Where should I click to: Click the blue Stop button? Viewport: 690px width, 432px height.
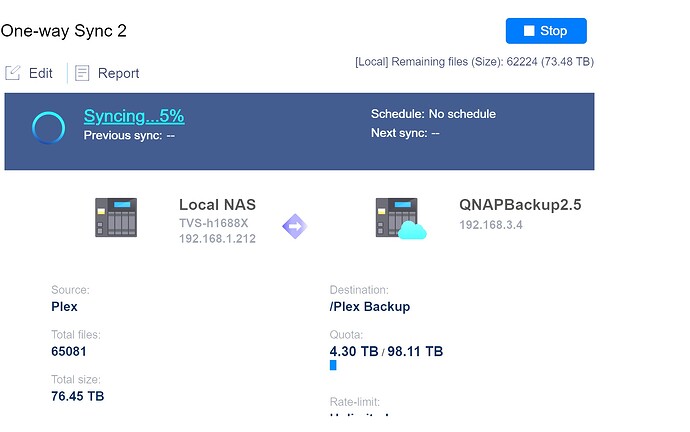(x=546, y=31)
